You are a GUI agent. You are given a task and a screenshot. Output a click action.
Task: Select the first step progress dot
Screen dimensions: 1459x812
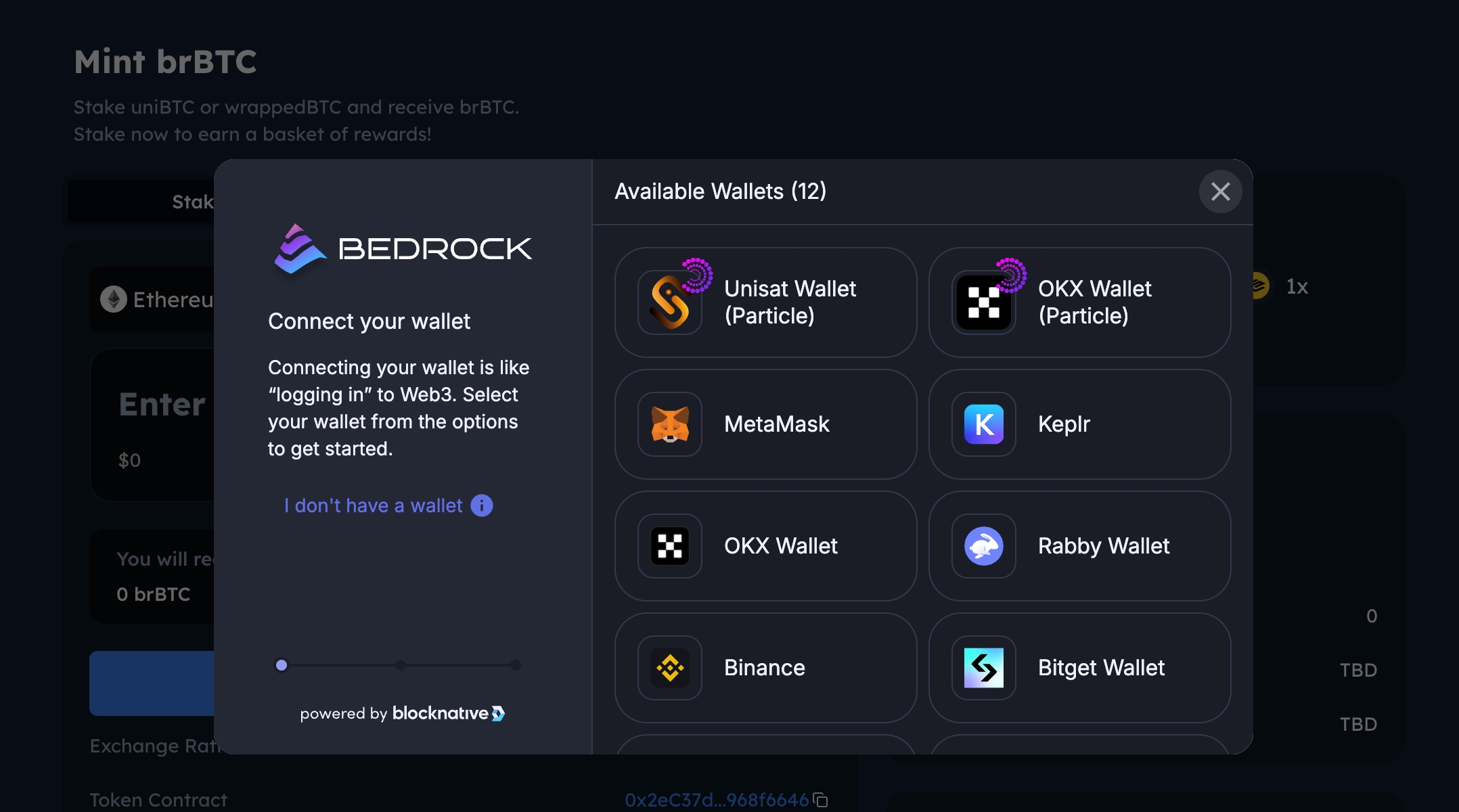click(282, 665)
